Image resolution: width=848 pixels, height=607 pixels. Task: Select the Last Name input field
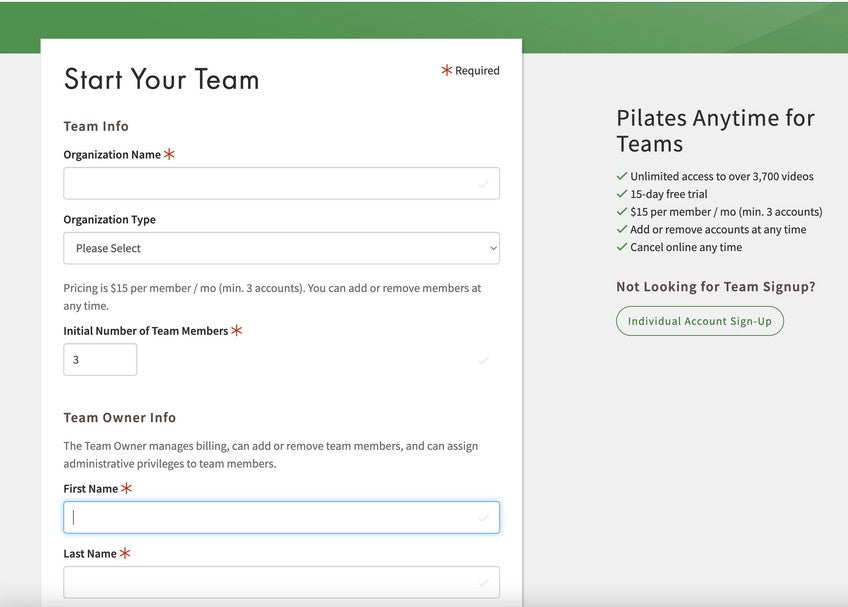[270, 582]
